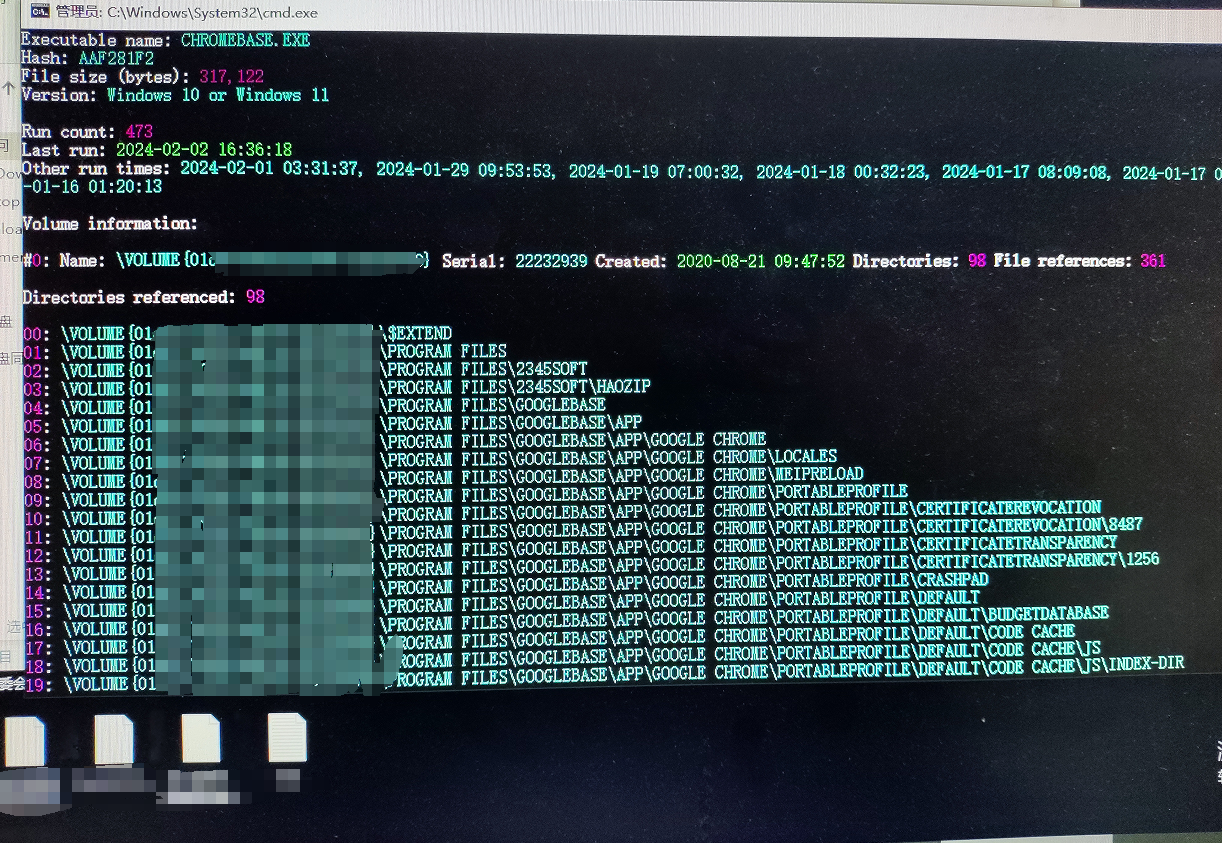
Task: Click the volume serial number 22232939
Action: (551, 261)
